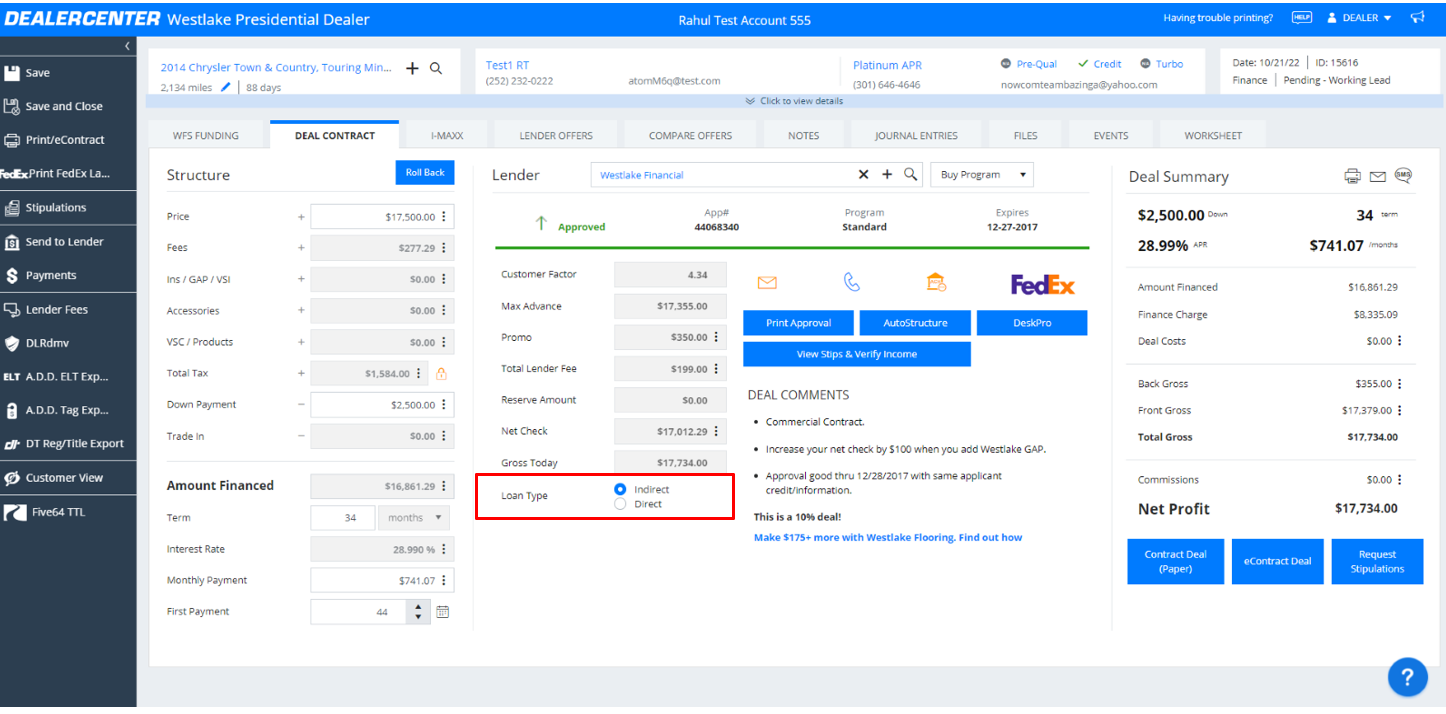This screenshot has height=714, width=1446.
Task: Open Five64 TTL sidebar item
Action: (x=67, y=512)
